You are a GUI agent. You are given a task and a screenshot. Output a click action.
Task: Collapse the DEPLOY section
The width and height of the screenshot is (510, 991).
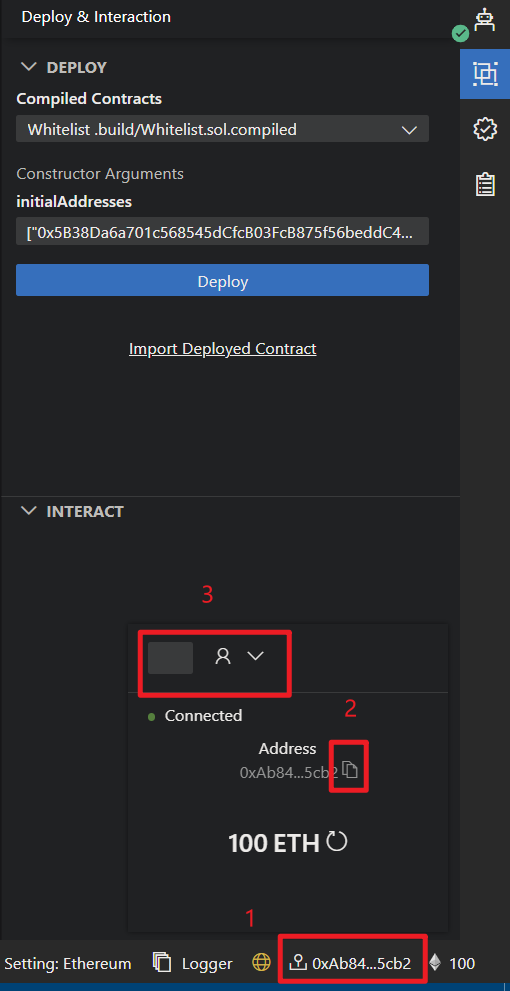tap(29, 67)
